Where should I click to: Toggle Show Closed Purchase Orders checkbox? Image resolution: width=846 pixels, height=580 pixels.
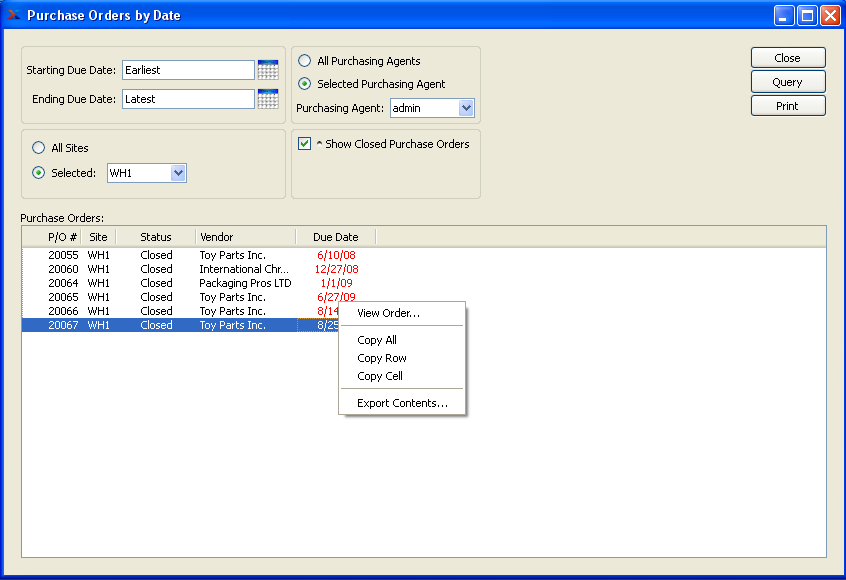pos(304,144)
